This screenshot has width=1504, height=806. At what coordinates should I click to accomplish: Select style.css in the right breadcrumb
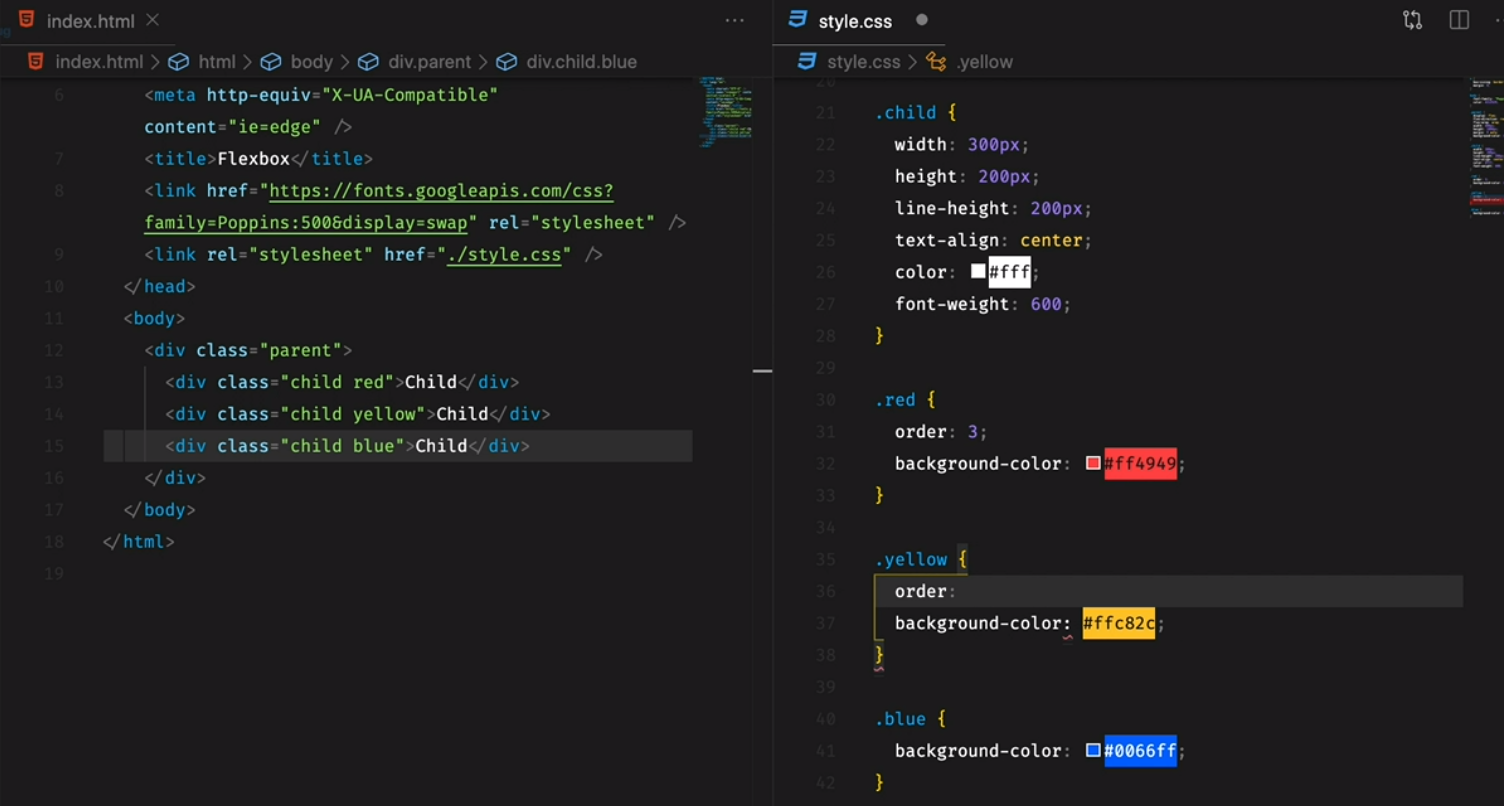[864, 62]
